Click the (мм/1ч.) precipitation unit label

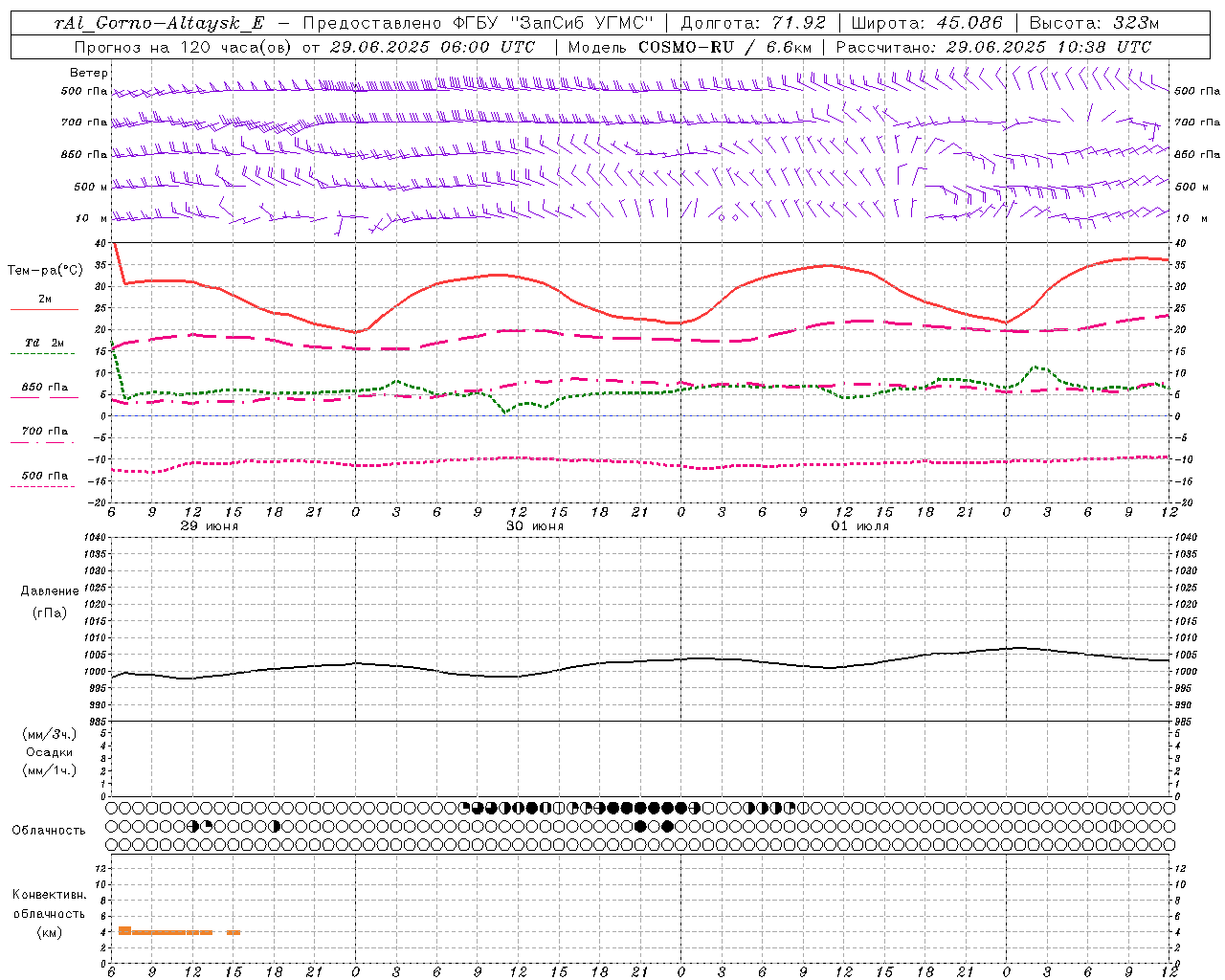pyautogui.click(x=49, y=770)
